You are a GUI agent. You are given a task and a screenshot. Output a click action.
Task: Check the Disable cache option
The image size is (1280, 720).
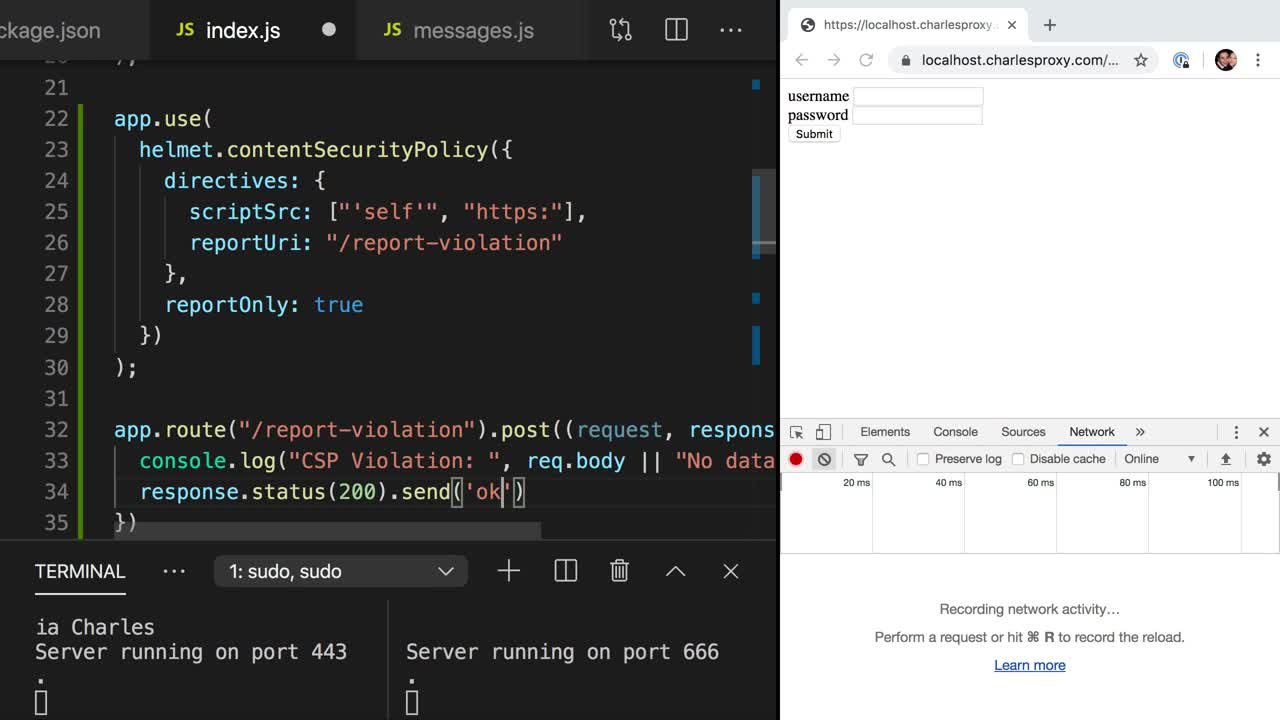[1018, 459]
